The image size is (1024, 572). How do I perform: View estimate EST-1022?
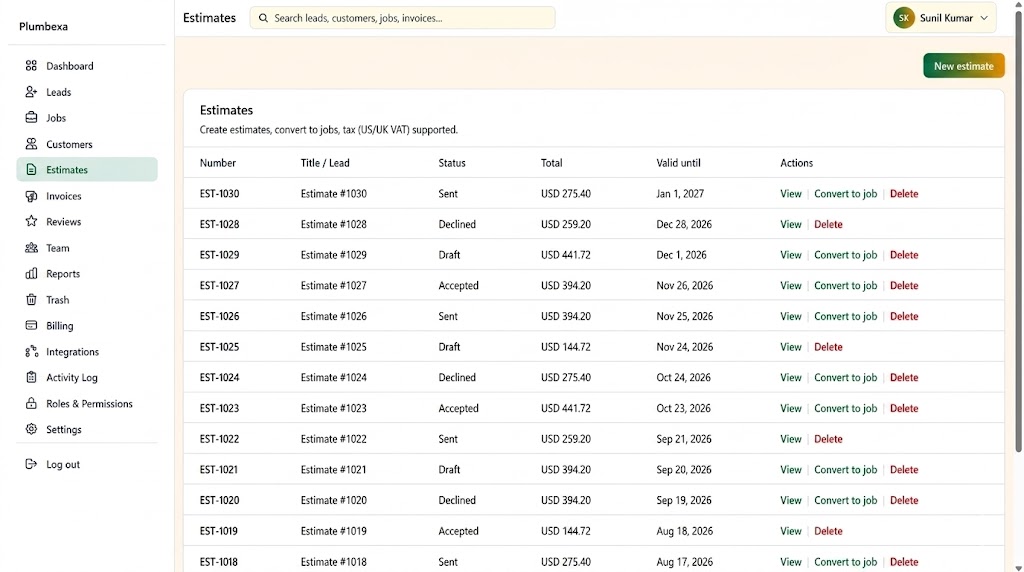[x=790, y=439]
